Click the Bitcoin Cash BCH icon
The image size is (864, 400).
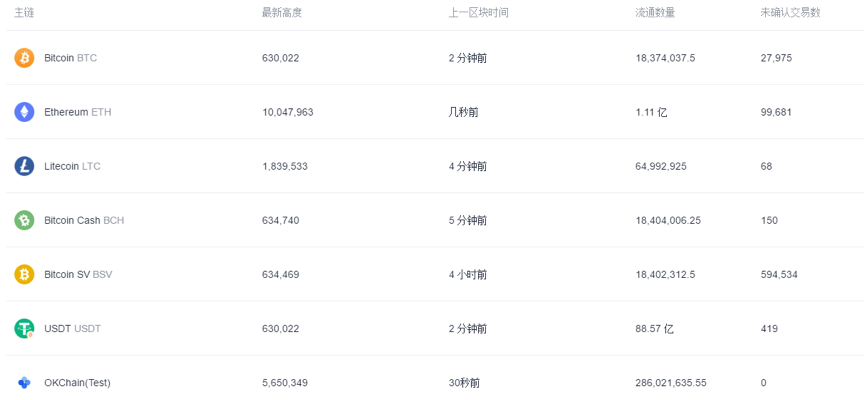point(24,220)
